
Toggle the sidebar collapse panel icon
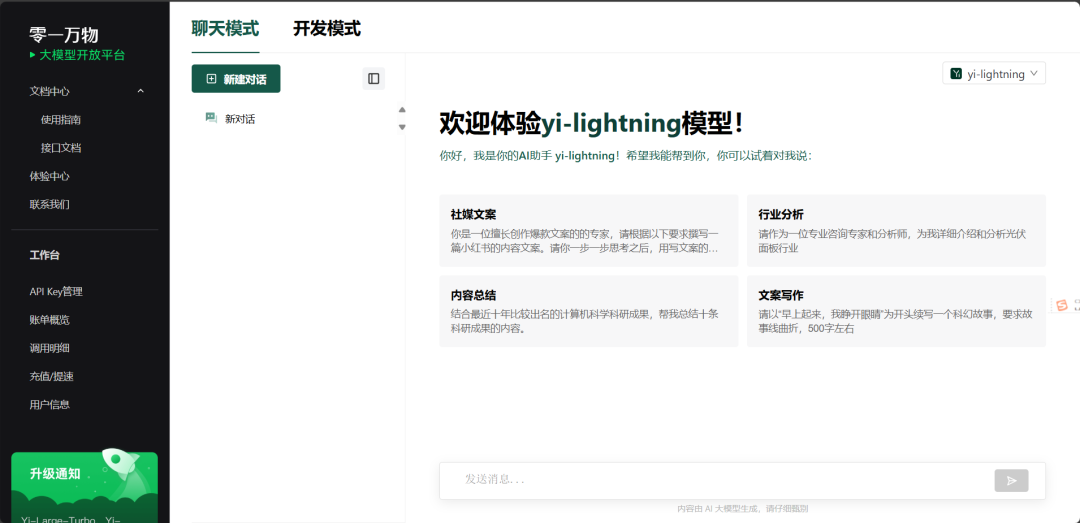(373, 79)
